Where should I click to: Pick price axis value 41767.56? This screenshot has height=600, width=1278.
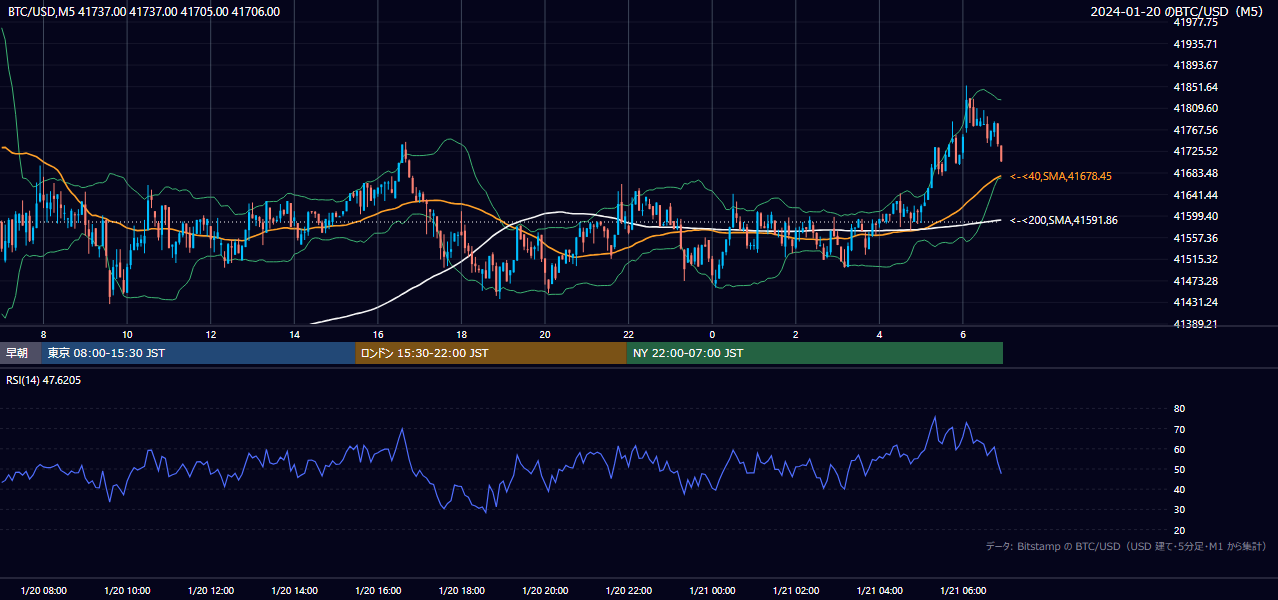pos(1195,130)
